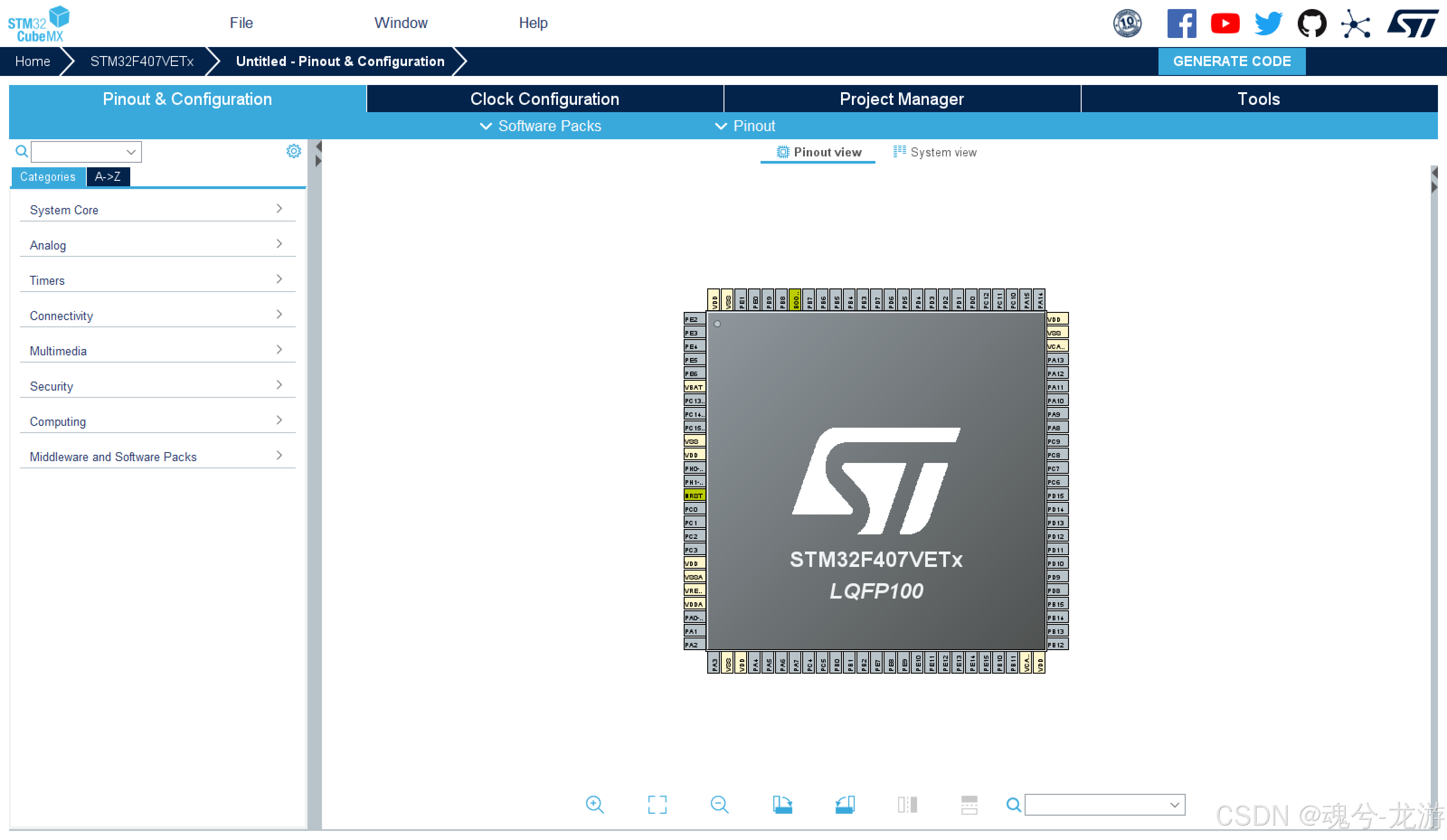Switch to System view
This screenshot has width=1447, height=840.
(x=935, y=152)
